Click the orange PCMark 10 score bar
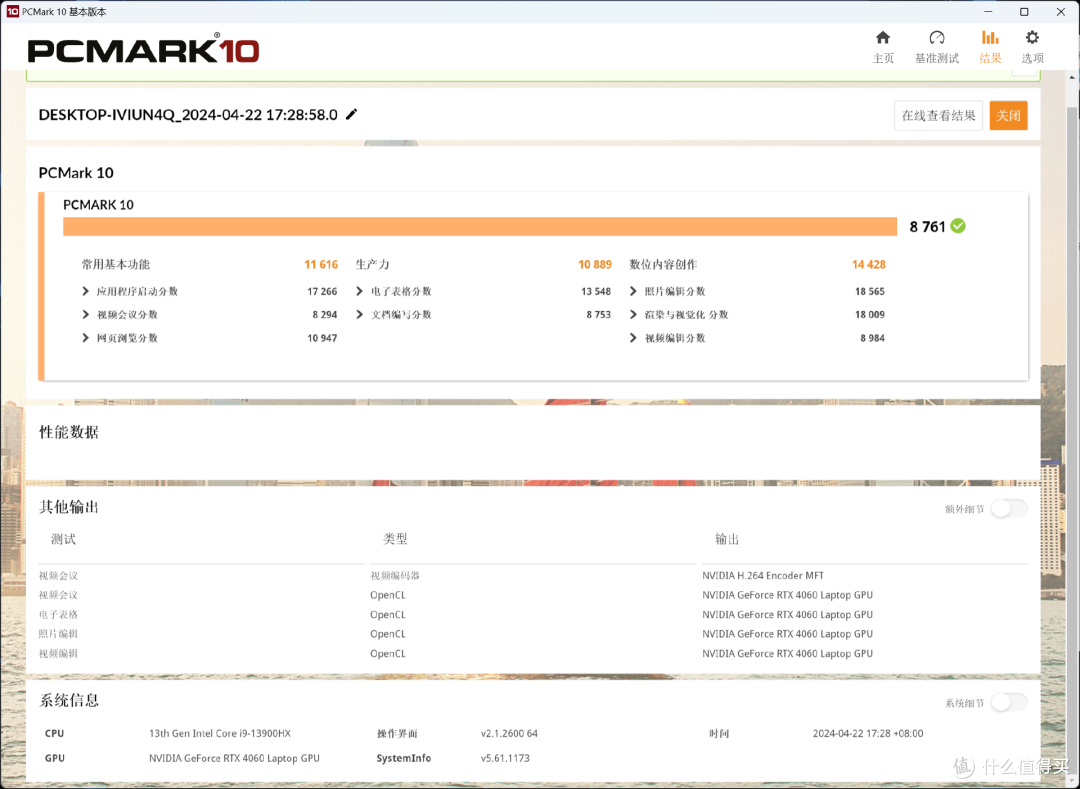Screen dimensions: 1080x789 click(479, 227)
